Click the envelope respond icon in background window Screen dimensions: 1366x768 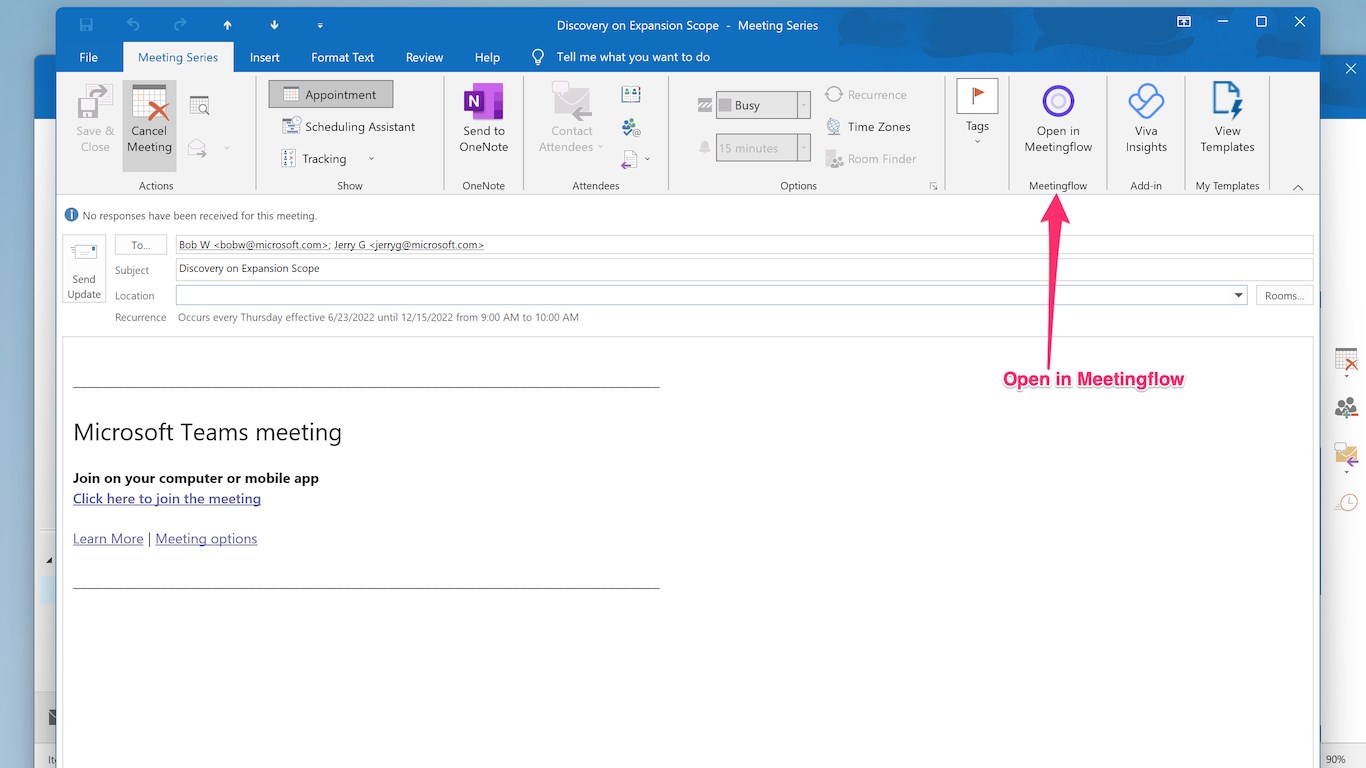(x=1346, y=455)
